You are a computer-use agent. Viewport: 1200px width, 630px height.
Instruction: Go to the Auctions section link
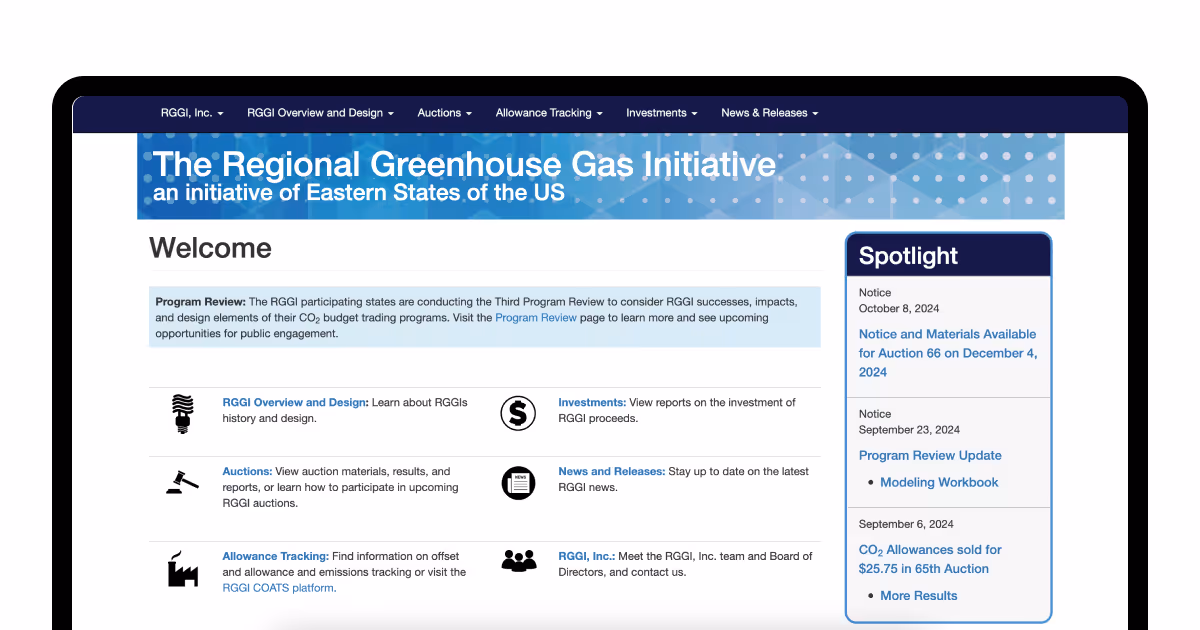click(x=247, y=471)
